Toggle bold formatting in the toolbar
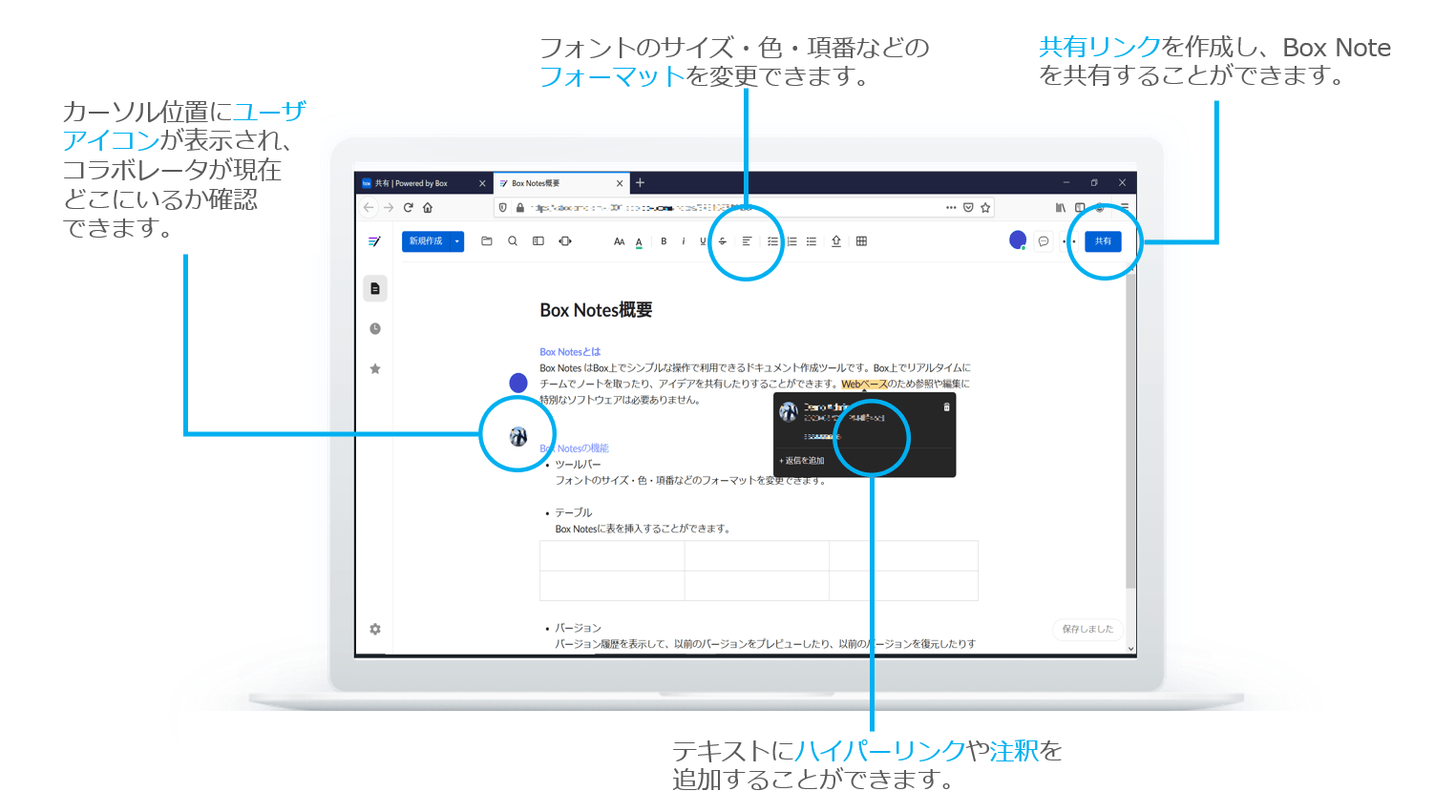Screen dimensions: 1456x812 click(663, 240)
